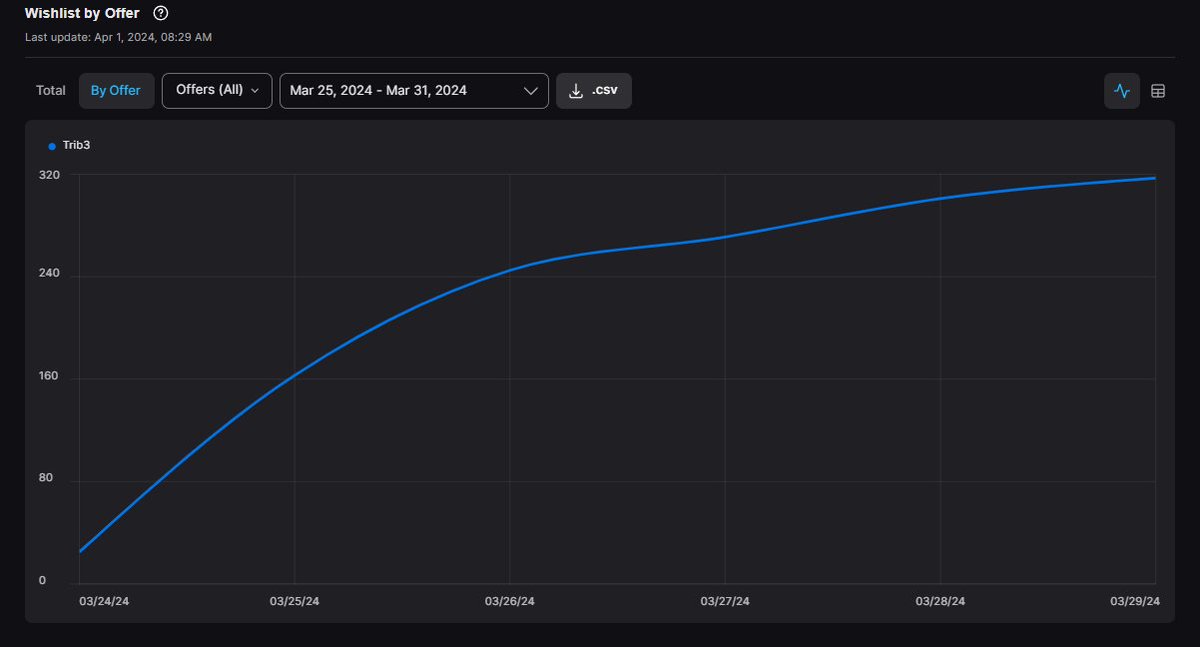Click the Wishlist by Offer heading
The image size is (1200, 647).
pyautogui.click(x=82, y=14)
